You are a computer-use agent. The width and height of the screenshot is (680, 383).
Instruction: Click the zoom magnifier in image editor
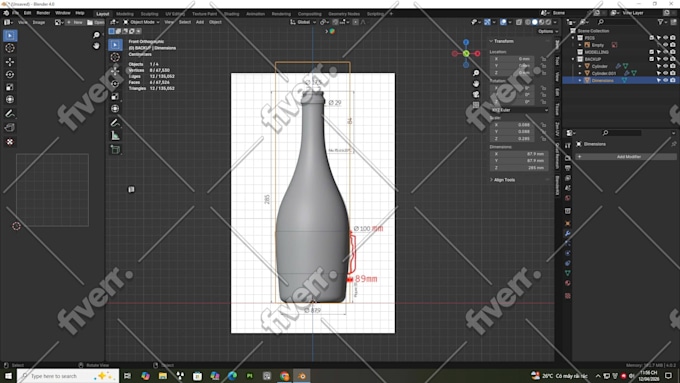96,35
